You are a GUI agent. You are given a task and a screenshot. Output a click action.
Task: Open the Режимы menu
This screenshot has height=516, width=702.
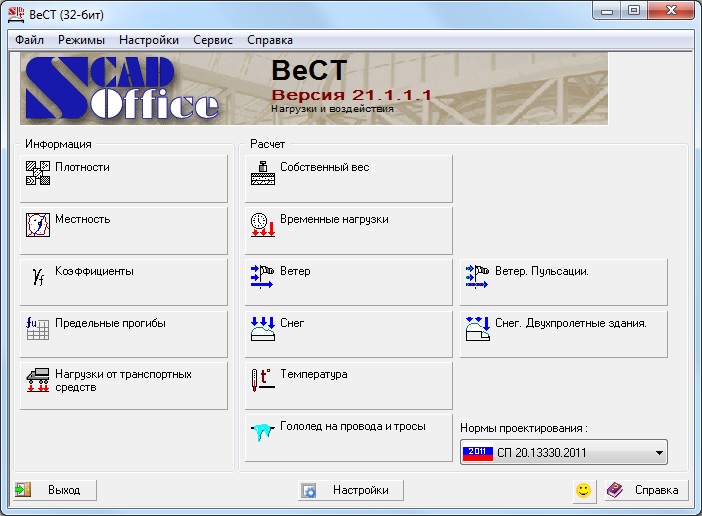coord(81,40)
